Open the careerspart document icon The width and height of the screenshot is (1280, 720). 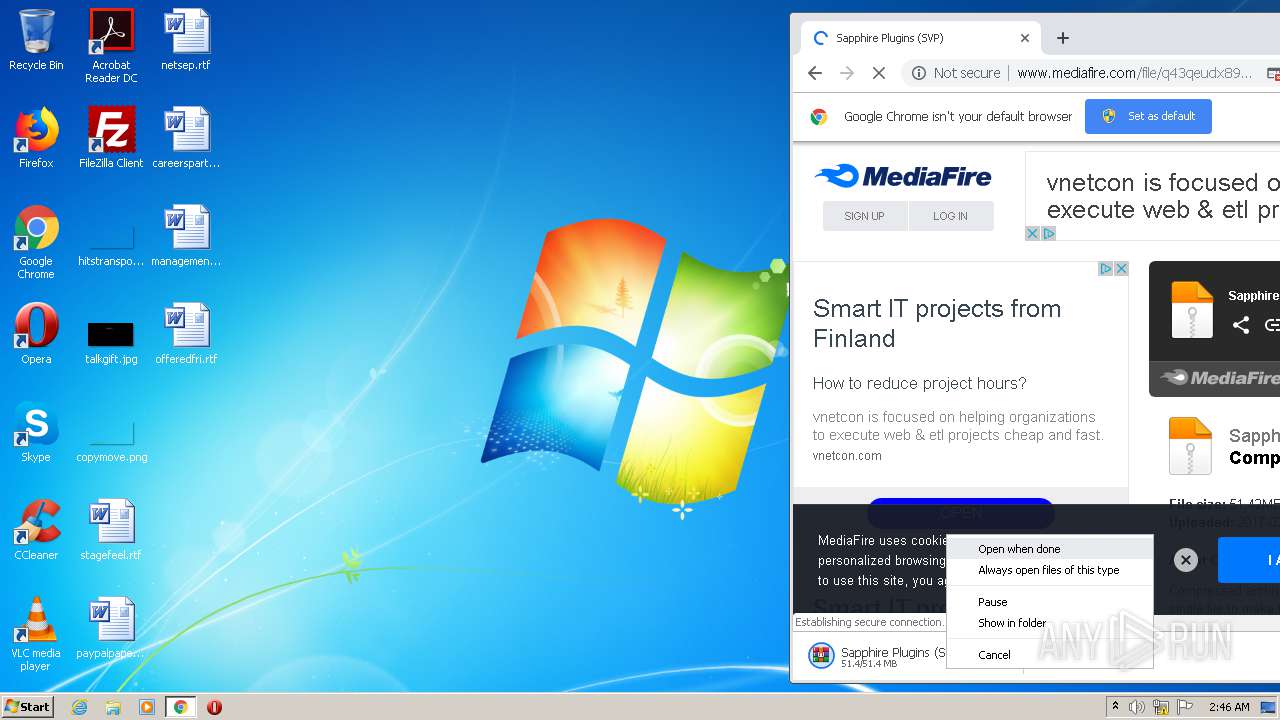coord(186,138)
